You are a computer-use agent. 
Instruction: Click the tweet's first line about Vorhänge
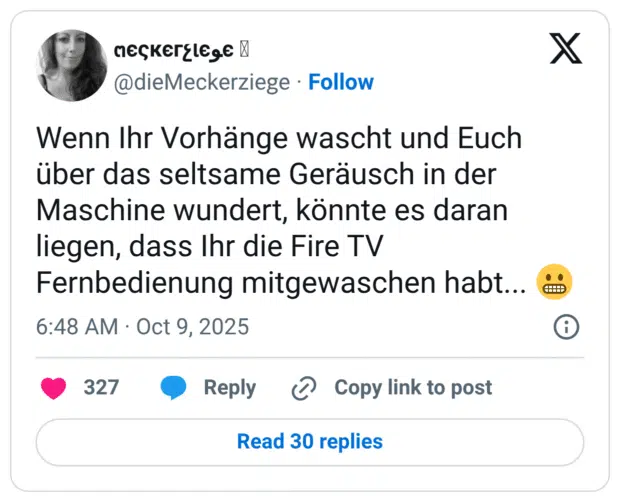(x=279, y=138)
